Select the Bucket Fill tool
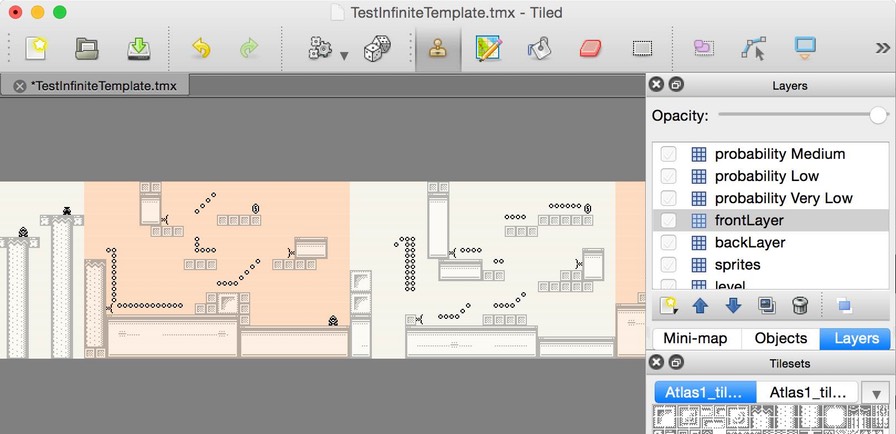Screen dimensions: 896x434 click(539, 49)
